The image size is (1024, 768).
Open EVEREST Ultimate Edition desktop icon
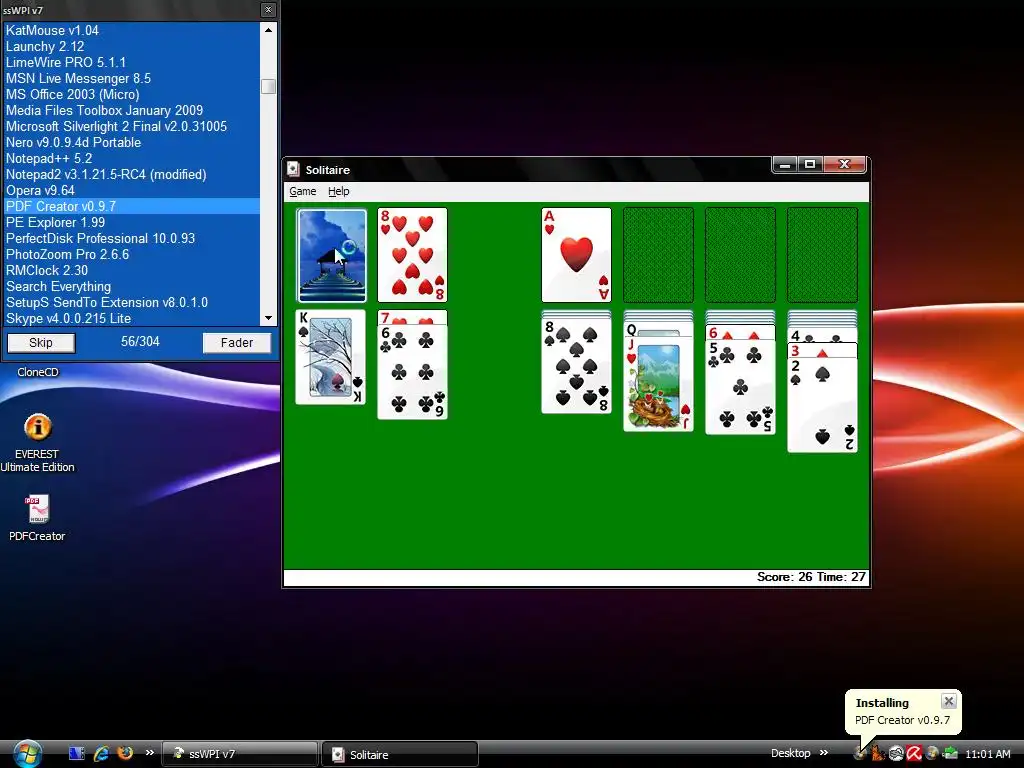(x=37, y=442)
